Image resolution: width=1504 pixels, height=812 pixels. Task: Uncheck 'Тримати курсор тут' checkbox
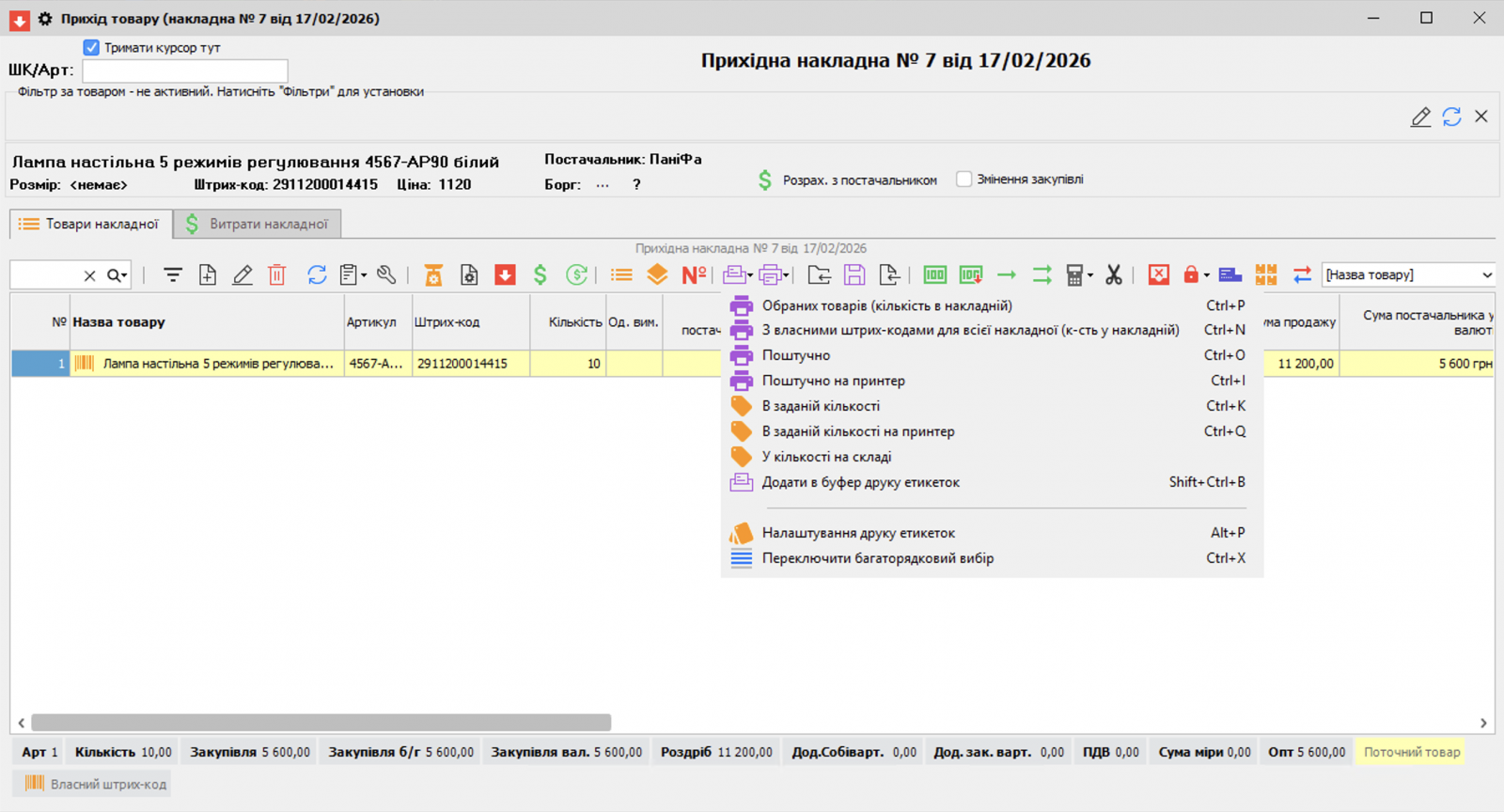[91, 47]
